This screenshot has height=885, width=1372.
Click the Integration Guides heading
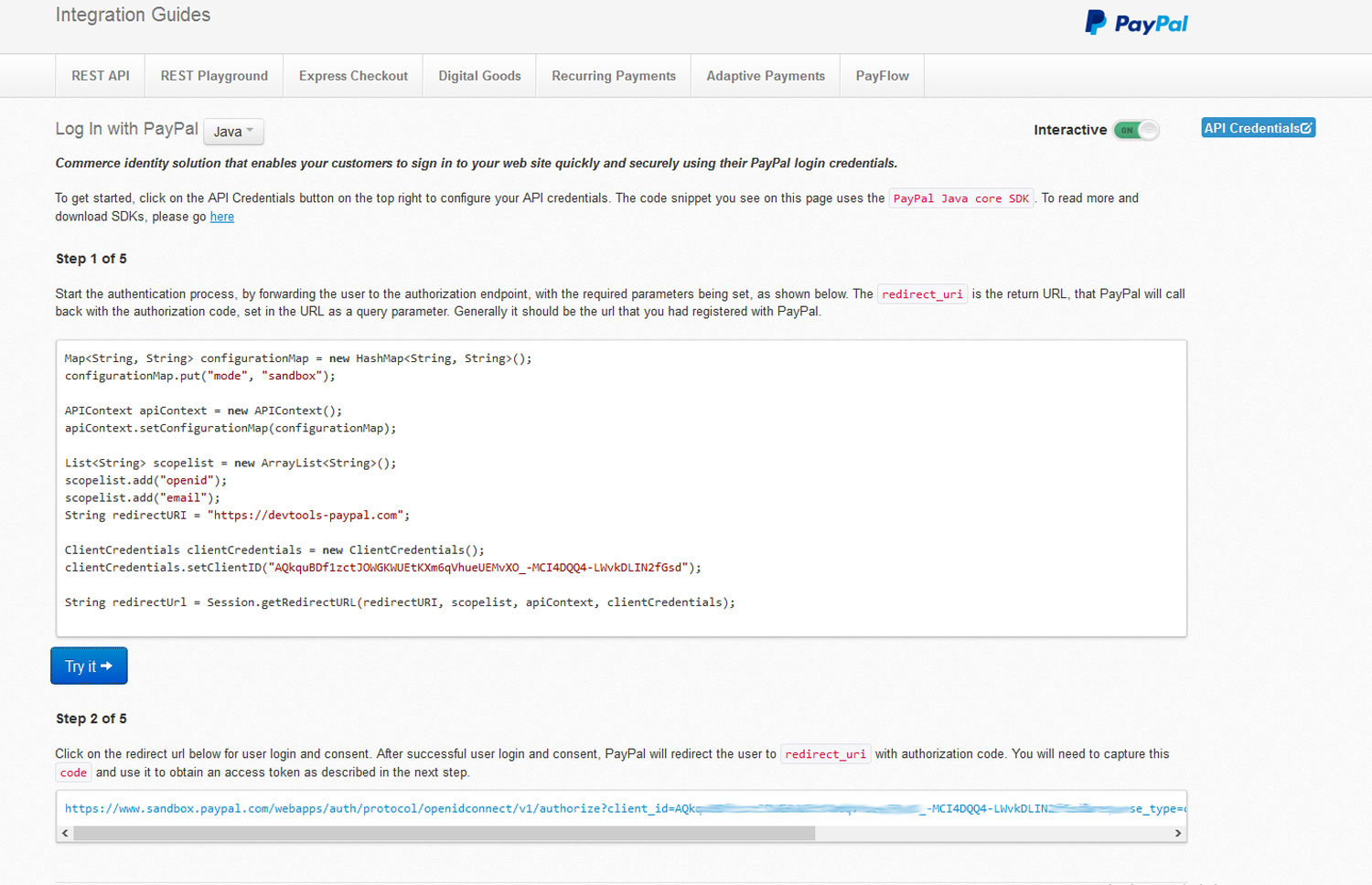pyautogui.click(x=133, y=15)
